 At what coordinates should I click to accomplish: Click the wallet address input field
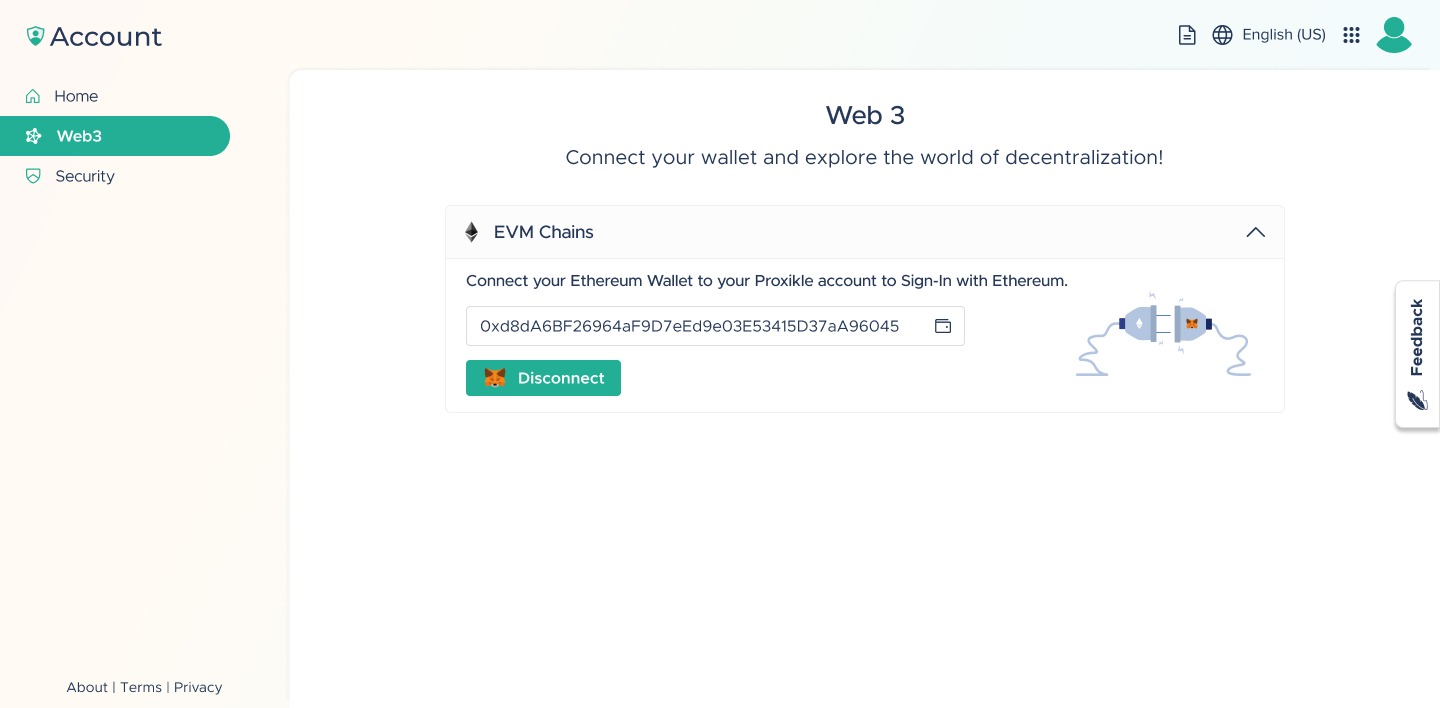(x=715, y=326)
